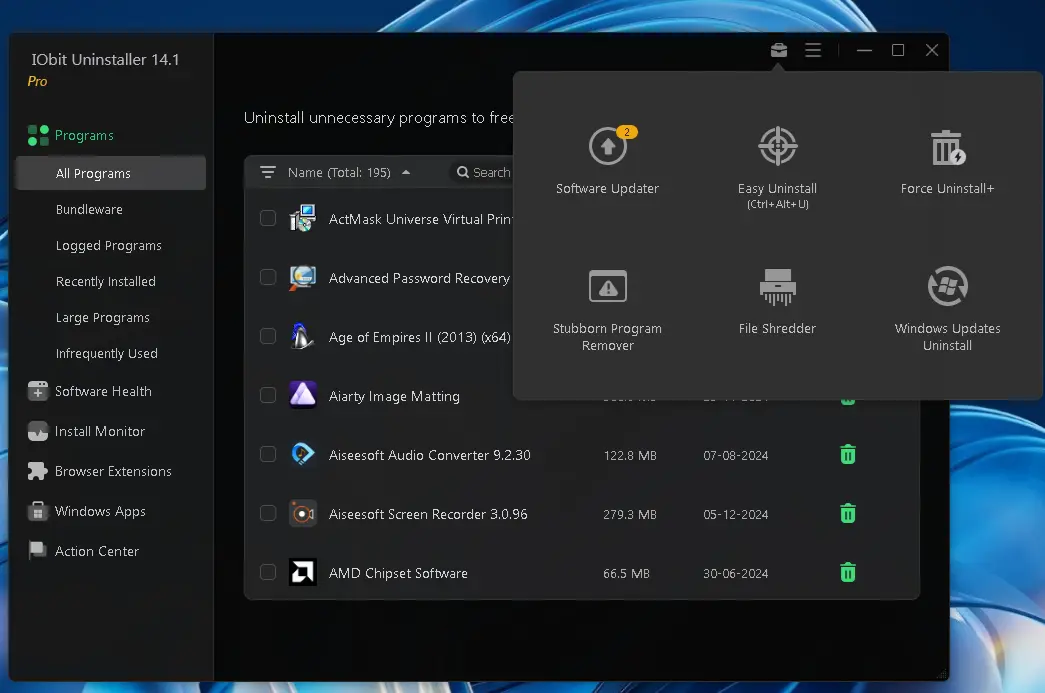Uninstall Aiseesoft Audio Converter via trash icon
1045x693 pixels.
[x=847, y=455]
